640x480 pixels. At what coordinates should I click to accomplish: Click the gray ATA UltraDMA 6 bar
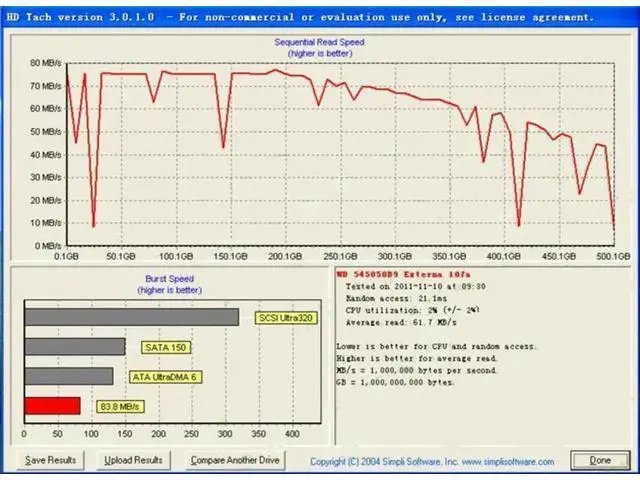tap(69, 376)
